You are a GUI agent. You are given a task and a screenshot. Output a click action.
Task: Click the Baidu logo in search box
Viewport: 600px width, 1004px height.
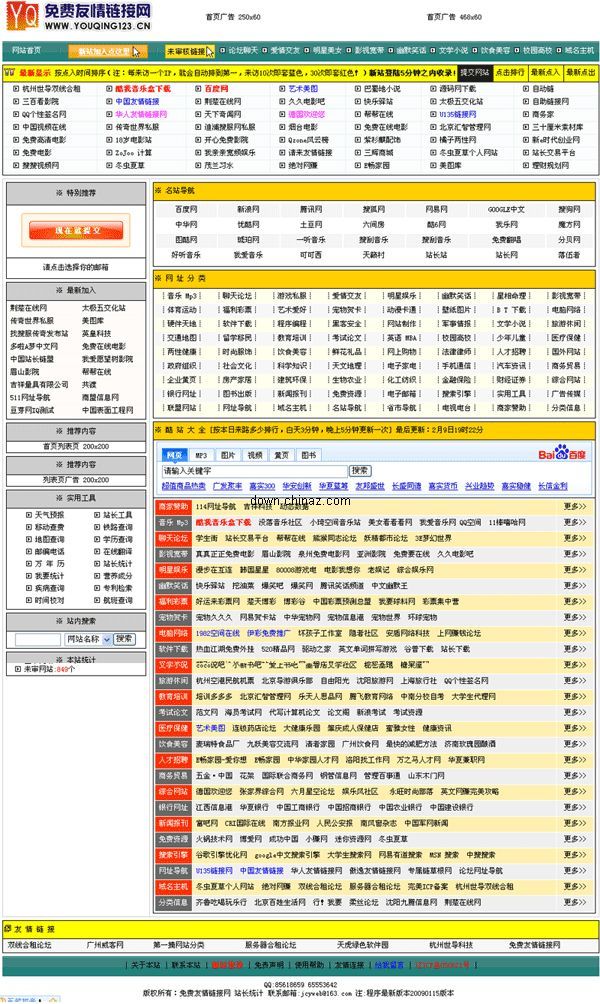click(562, 453)
